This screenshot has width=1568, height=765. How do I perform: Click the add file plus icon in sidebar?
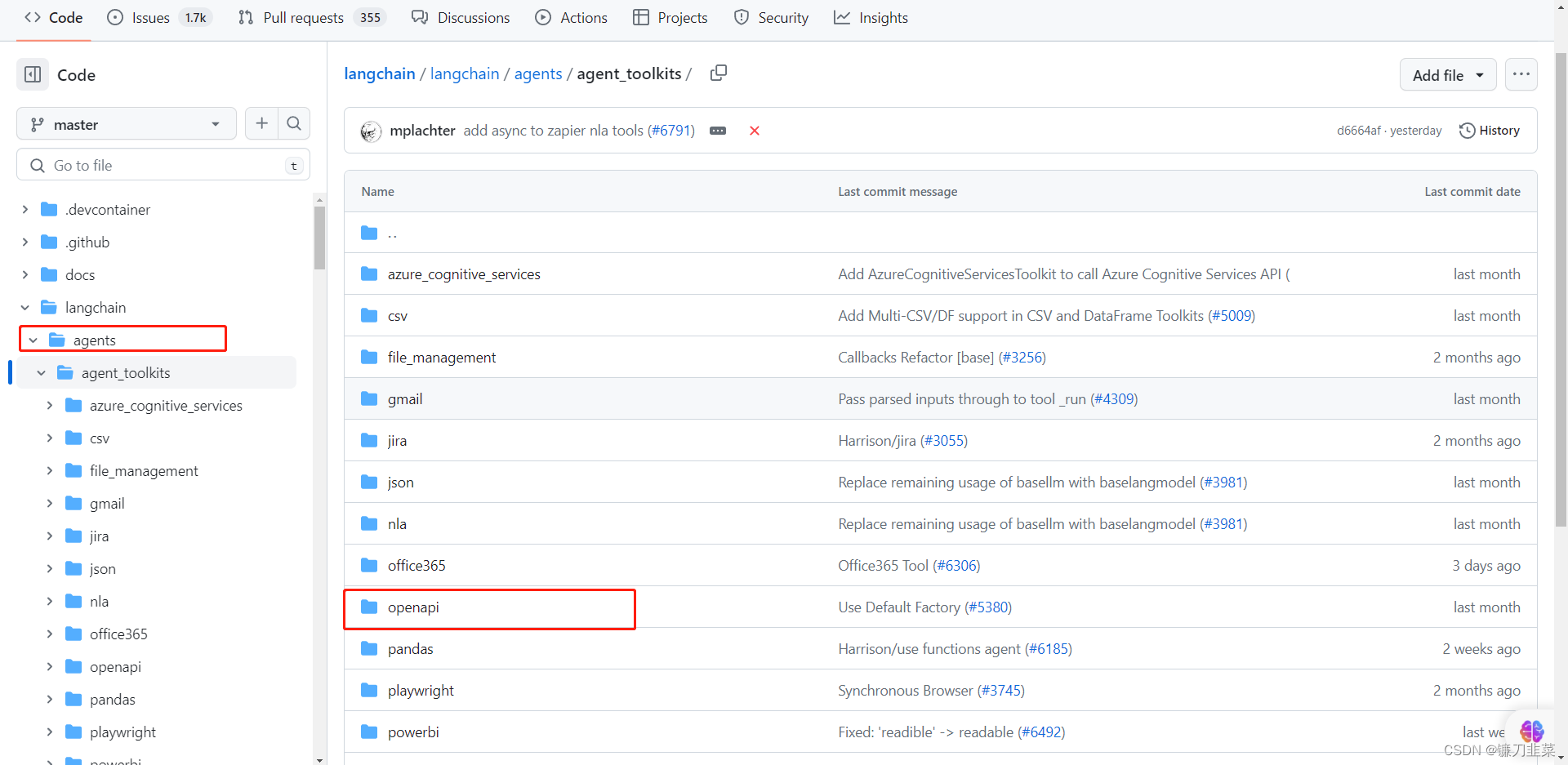[261, 123]
